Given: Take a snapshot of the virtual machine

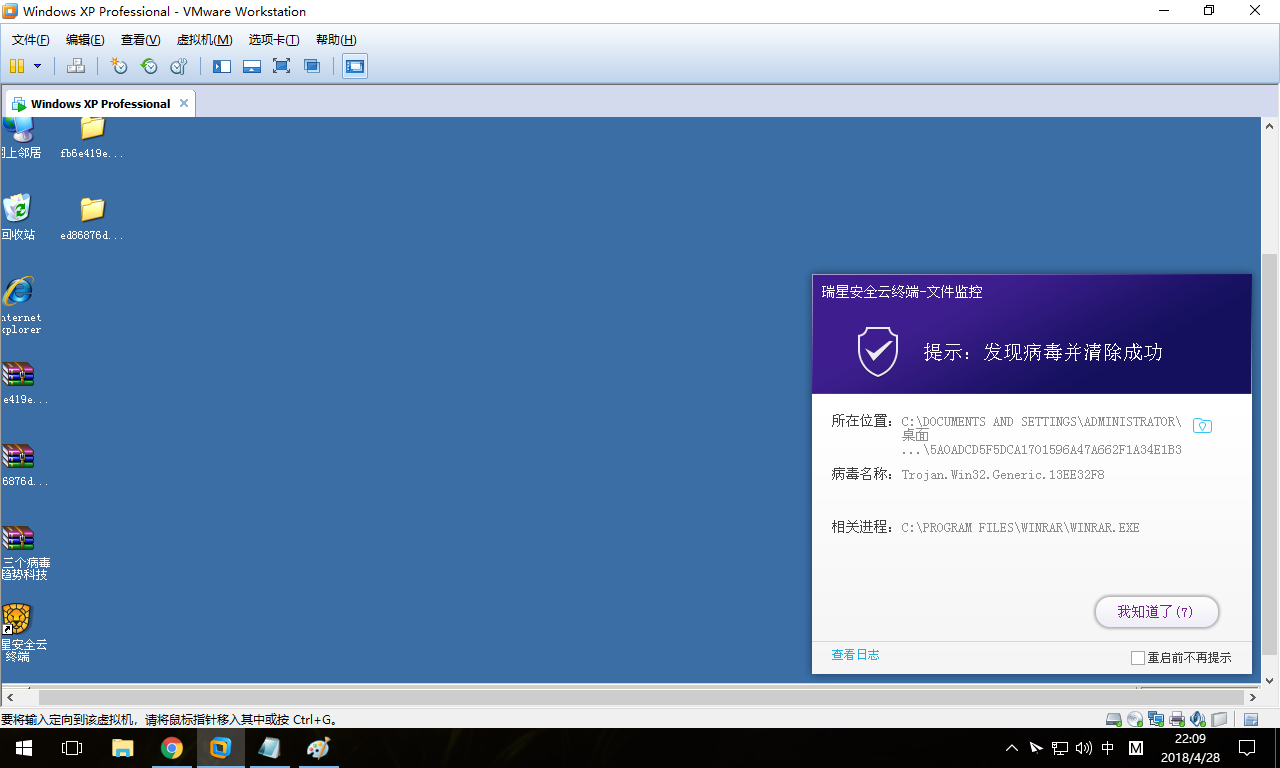Looking at the screenshot, I should [x=119, y=66].
